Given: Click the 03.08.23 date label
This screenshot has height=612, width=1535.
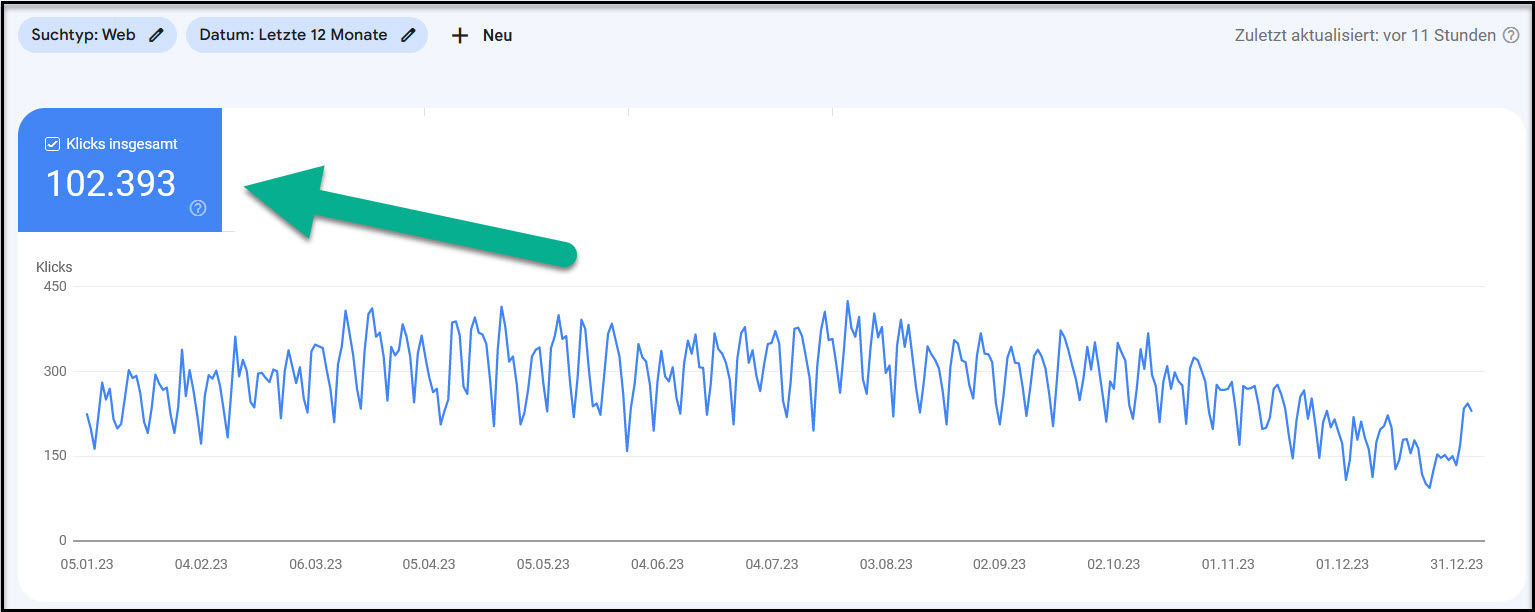Looking at the screenshot, I should pos(886,564).
